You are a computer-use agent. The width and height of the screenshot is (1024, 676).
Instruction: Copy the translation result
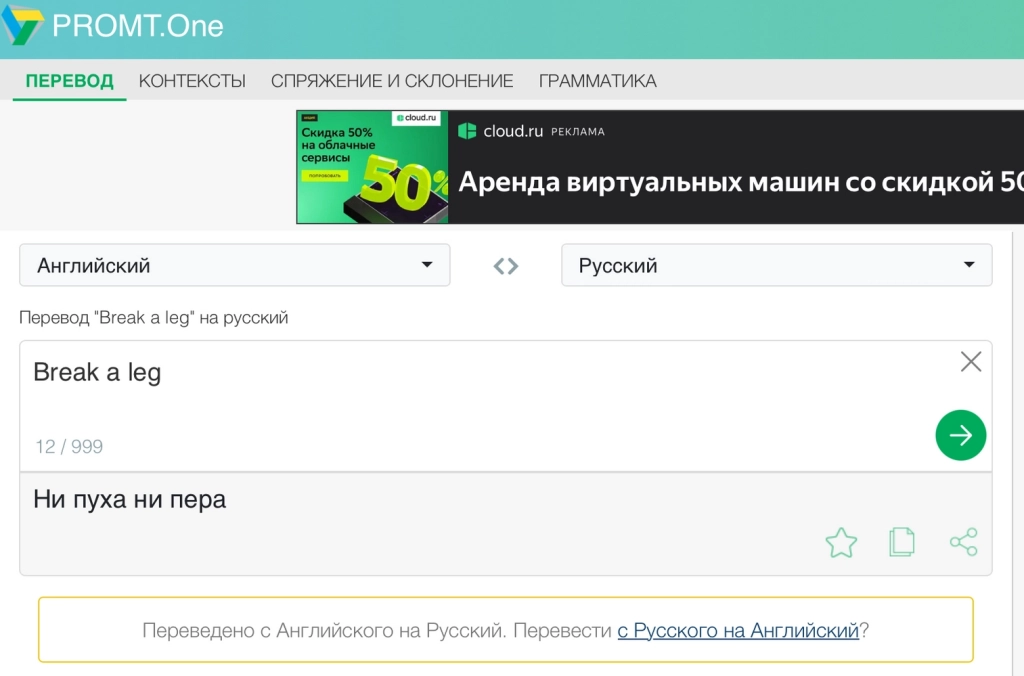tap(902, 542)
